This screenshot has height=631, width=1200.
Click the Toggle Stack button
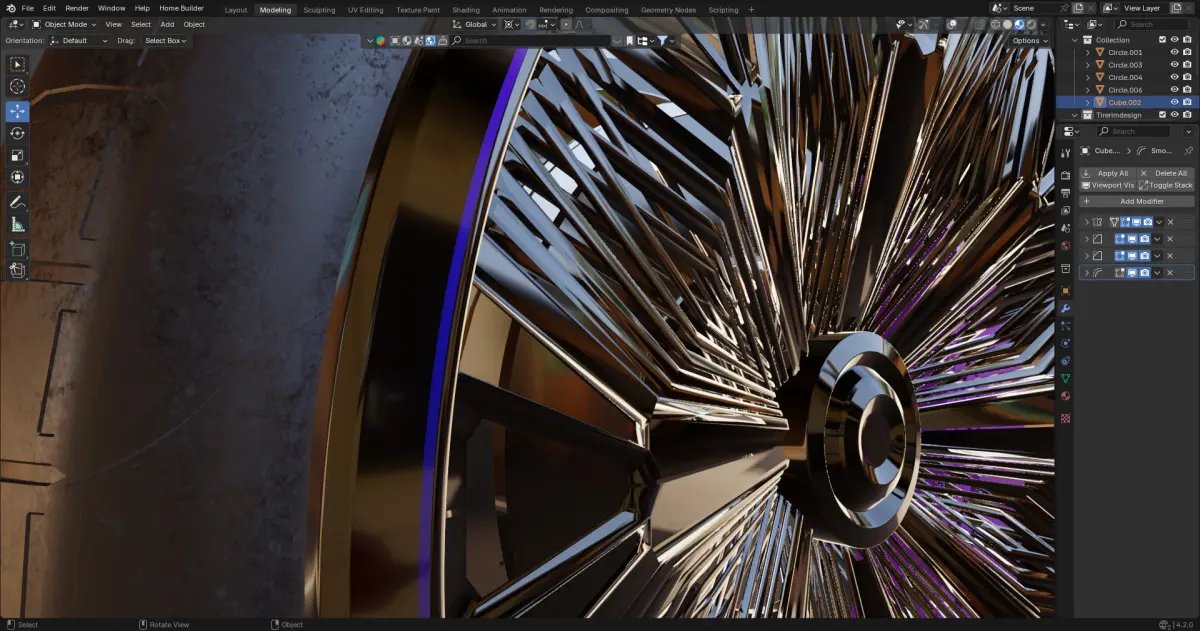coord(1166,185)
